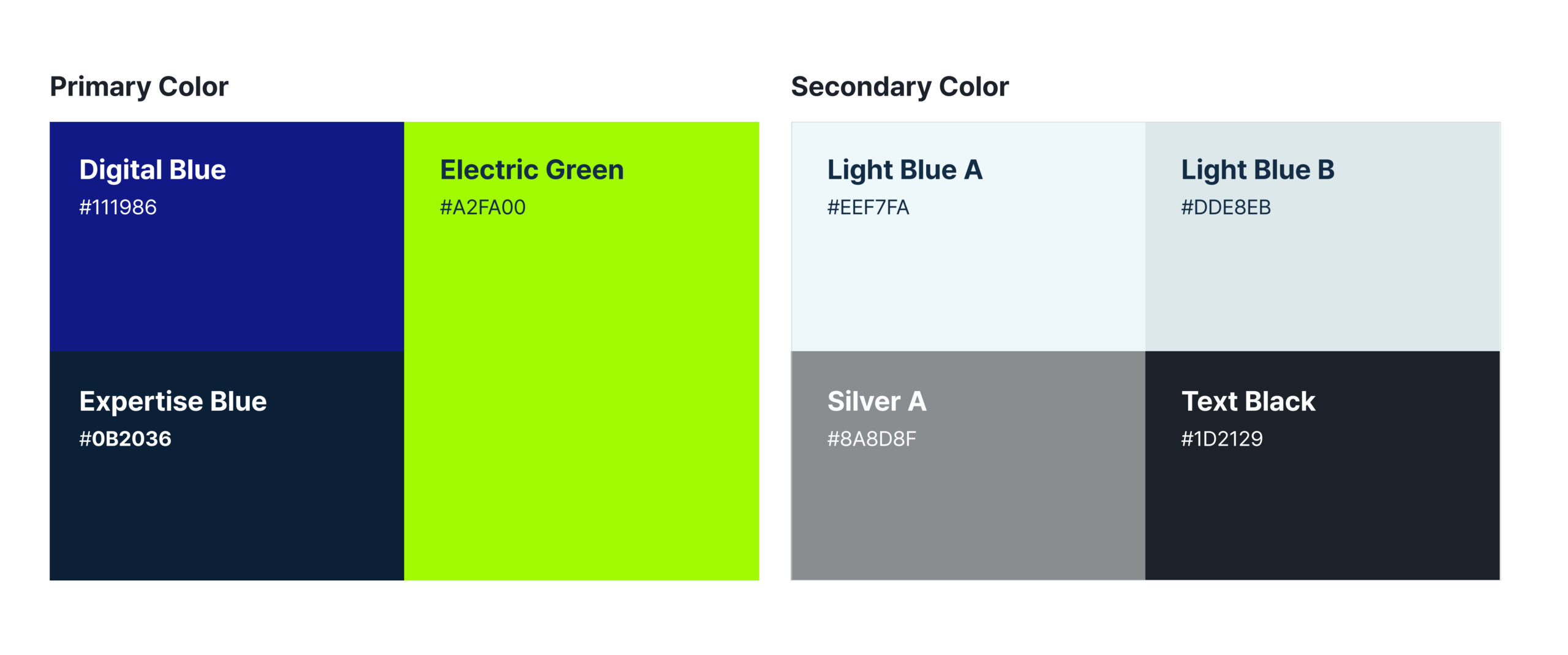Click the Secondary Color heading
The width and height of the screenshot is (1568, 655).
click(900, 86)
